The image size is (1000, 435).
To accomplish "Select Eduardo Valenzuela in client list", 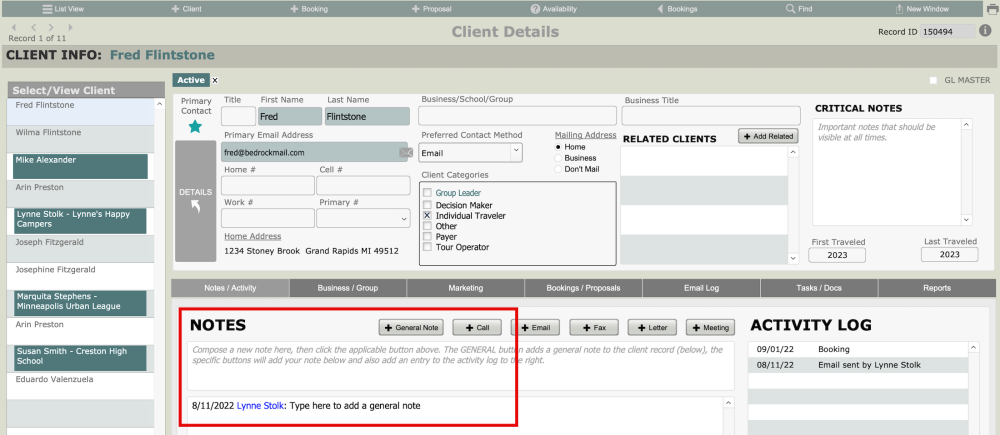I will pos(81,385).
